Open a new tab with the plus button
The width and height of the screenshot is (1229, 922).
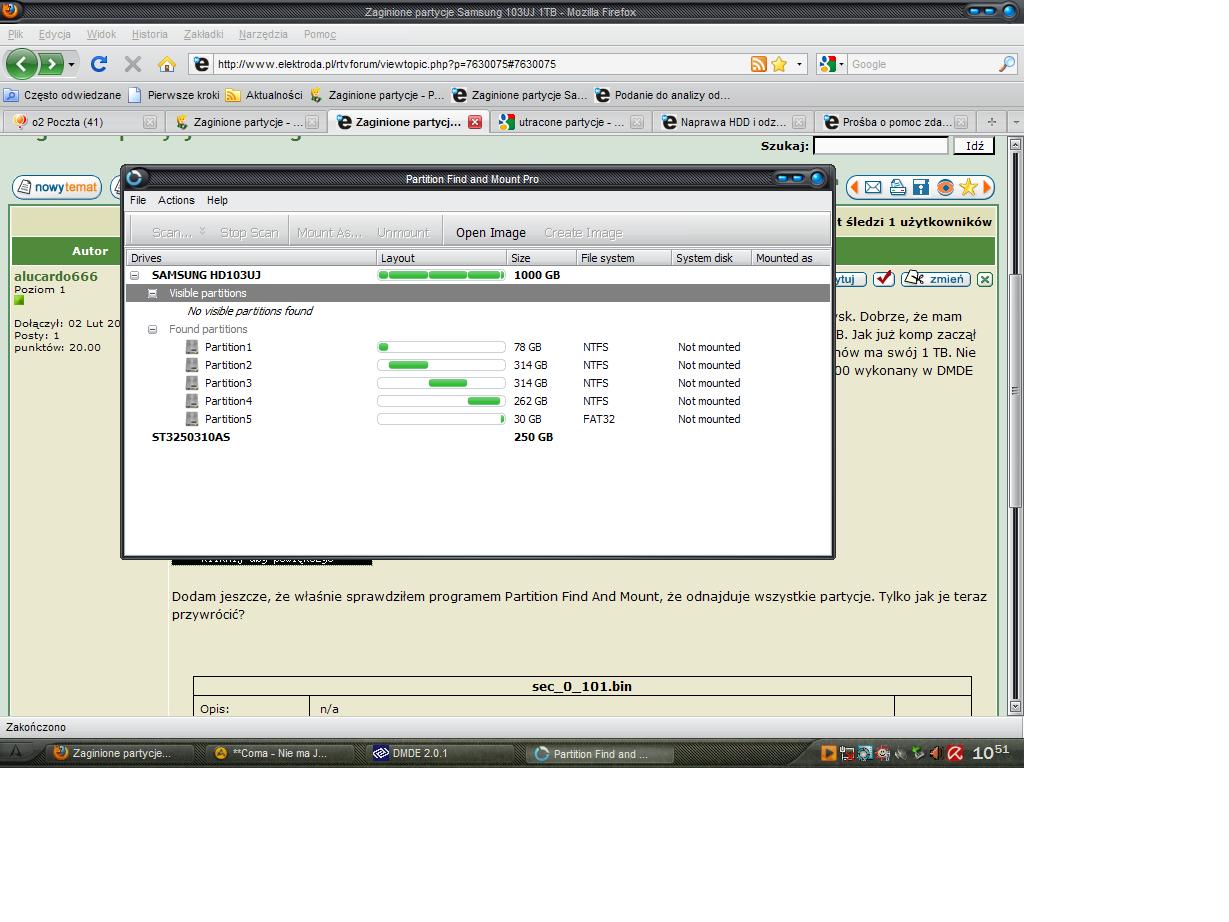pyautogui.click(x=992, y=122)
